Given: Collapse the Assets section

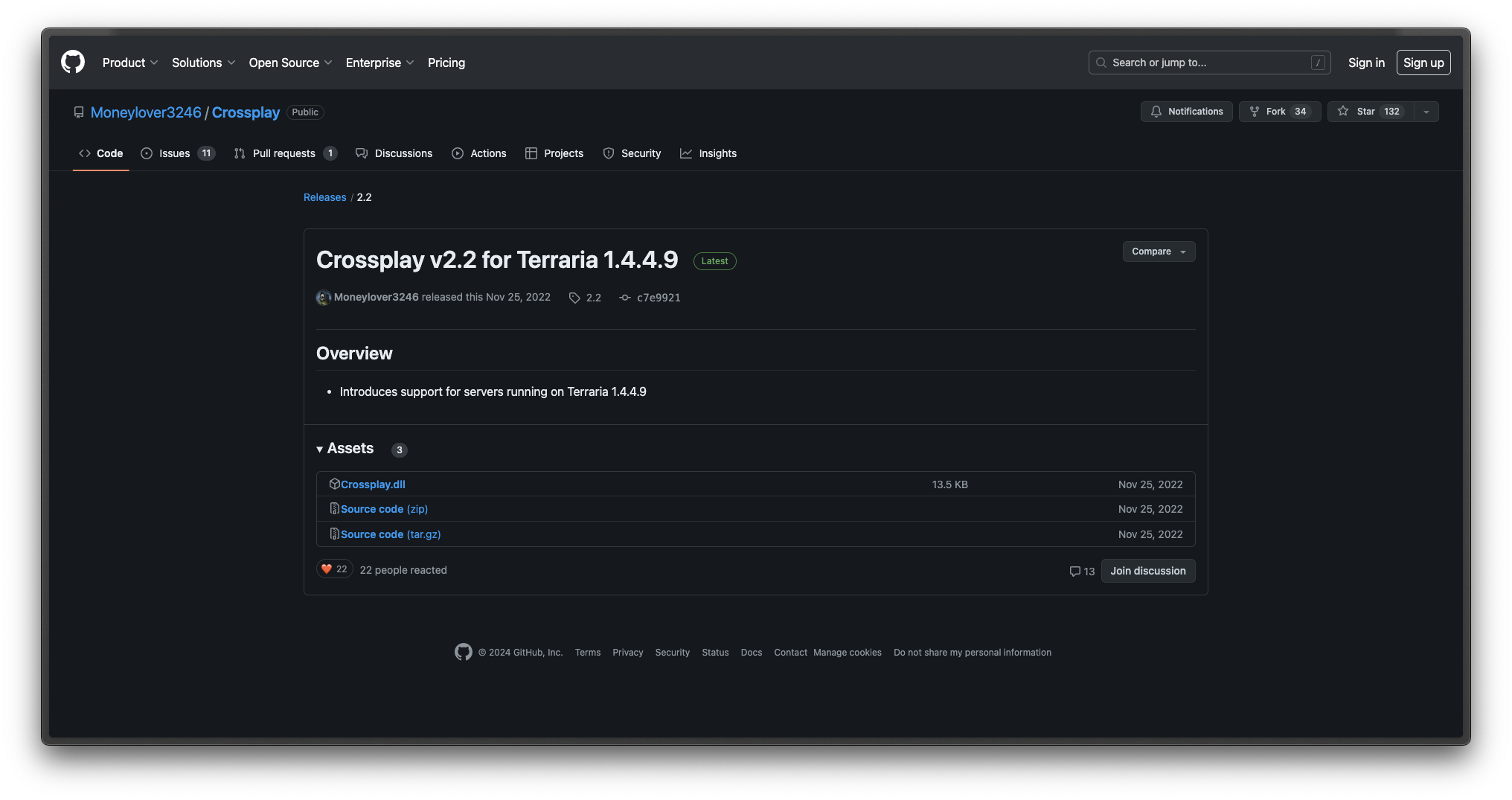Looking at the screenshot, I should [345, 449].
